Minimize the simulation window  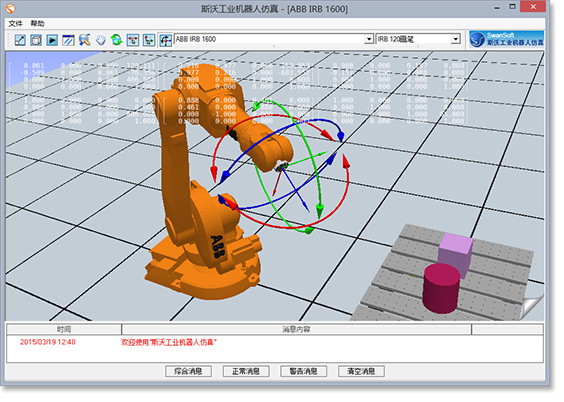(x=497, y=7)
